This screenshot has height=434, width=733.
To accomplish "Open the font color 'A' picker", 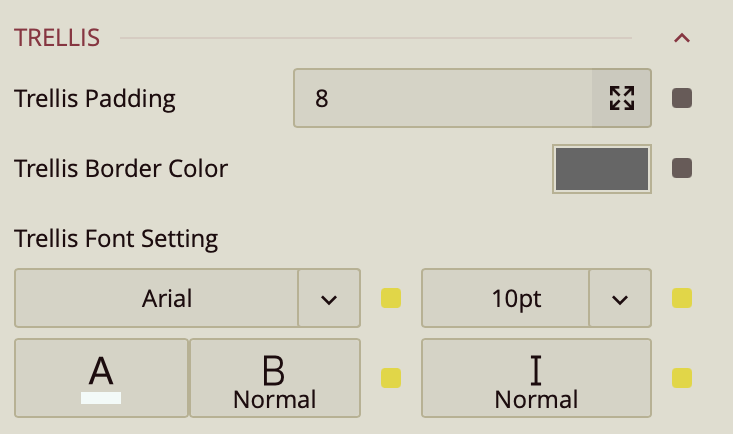I will (101, 378).
